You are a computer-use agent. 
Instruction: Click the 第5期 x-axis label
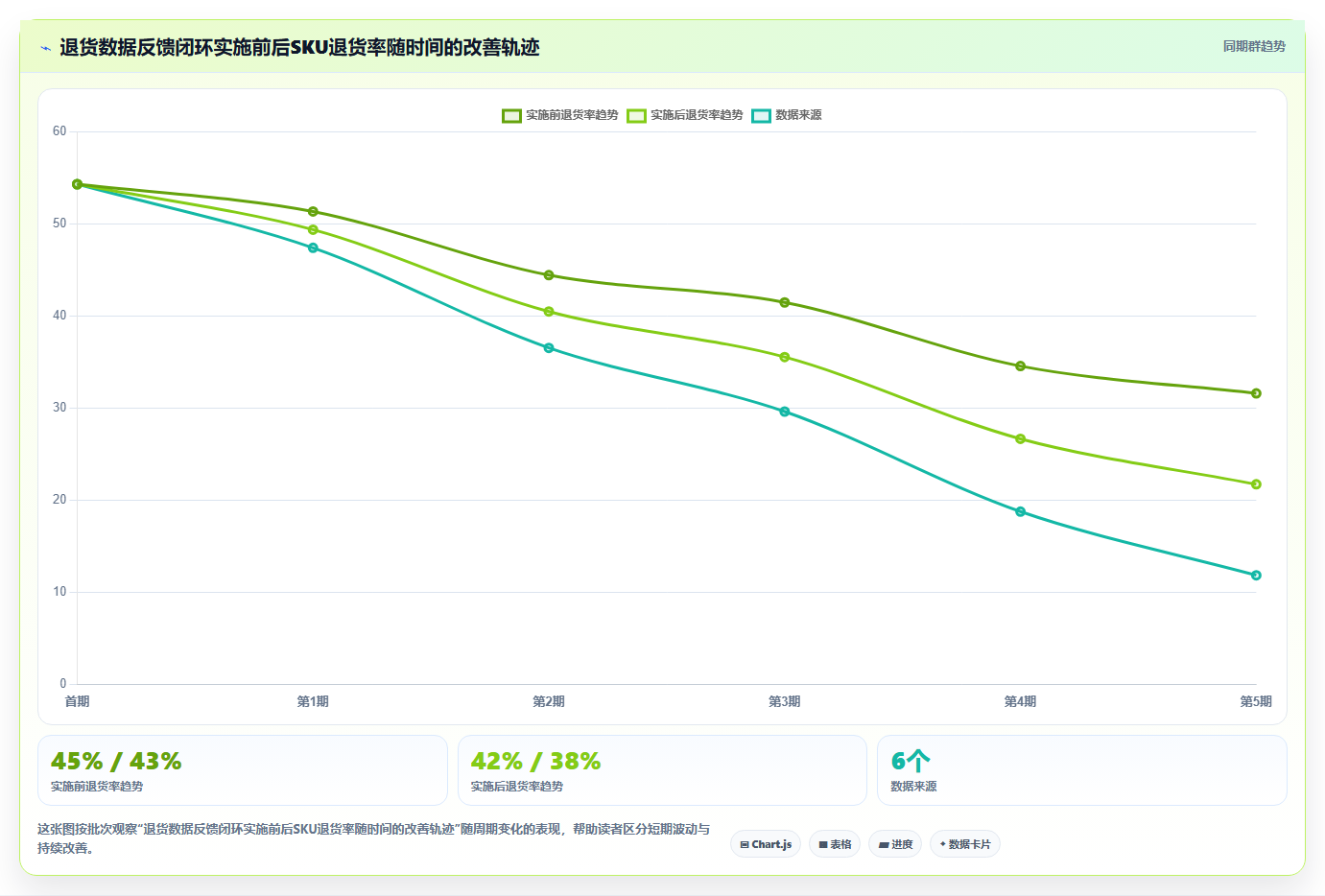(1256, 701)
